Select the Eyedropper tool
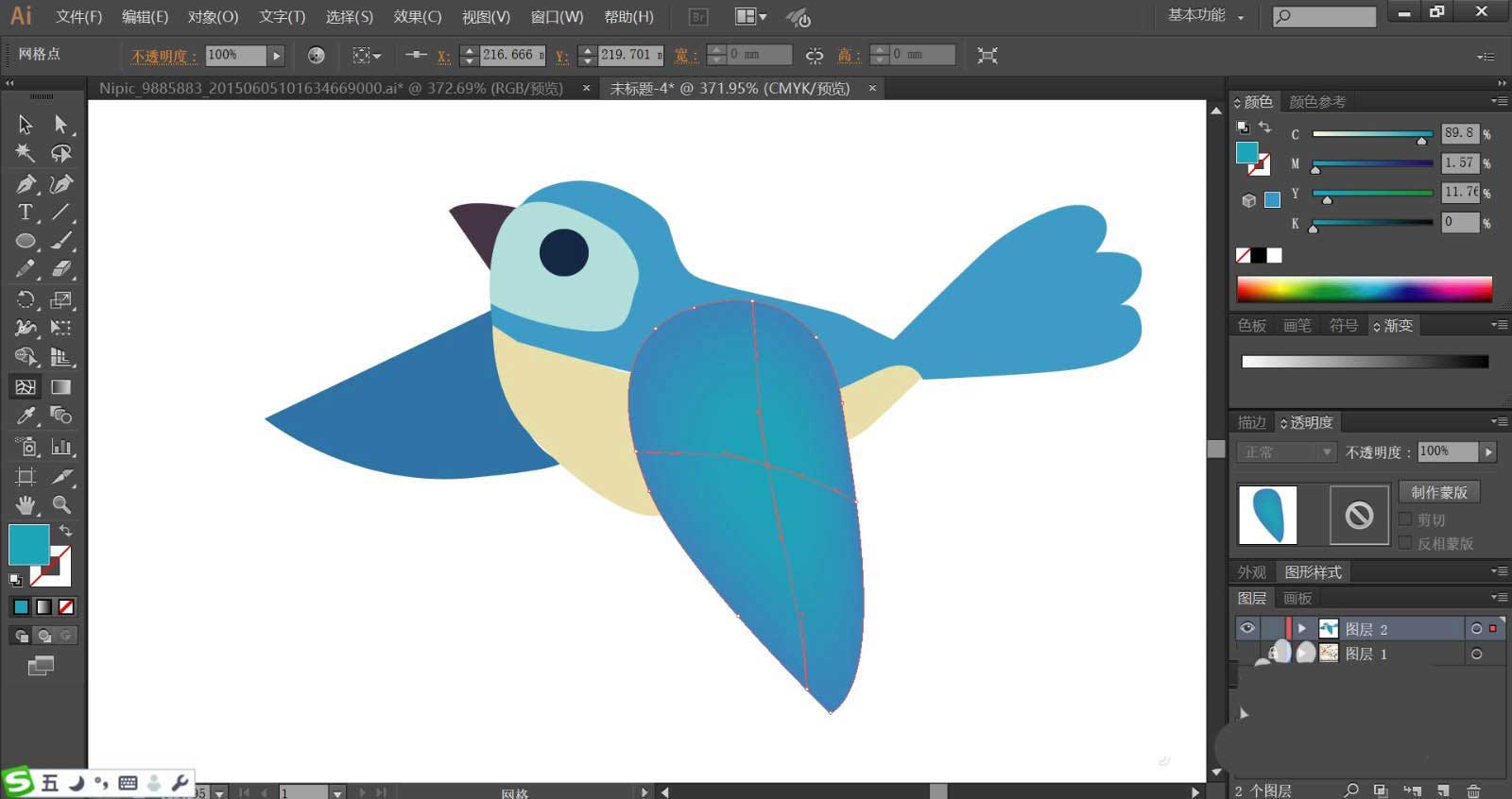 (x=26, y=416)
